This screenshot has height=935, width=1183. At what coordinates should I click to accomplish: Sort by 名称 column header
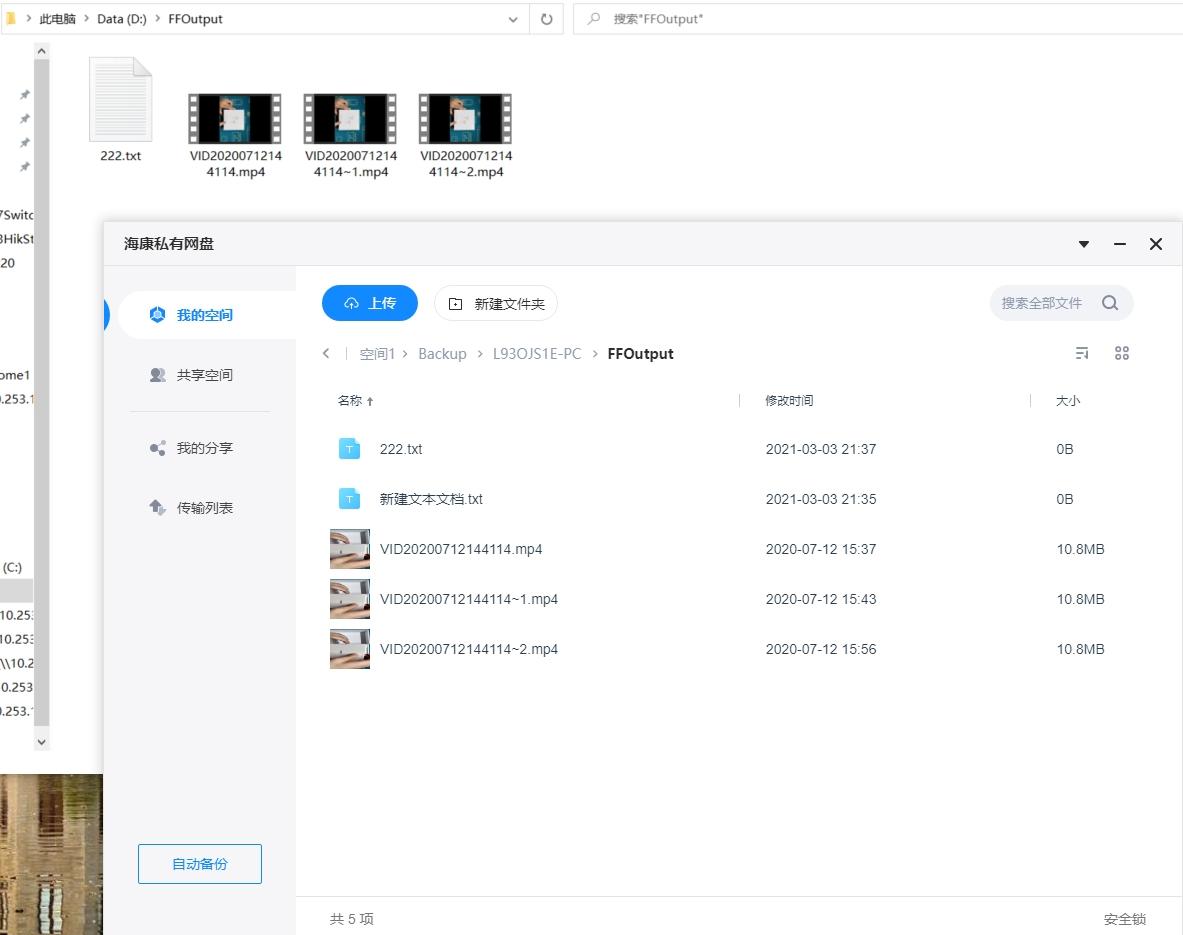click(x=350, y=401)
